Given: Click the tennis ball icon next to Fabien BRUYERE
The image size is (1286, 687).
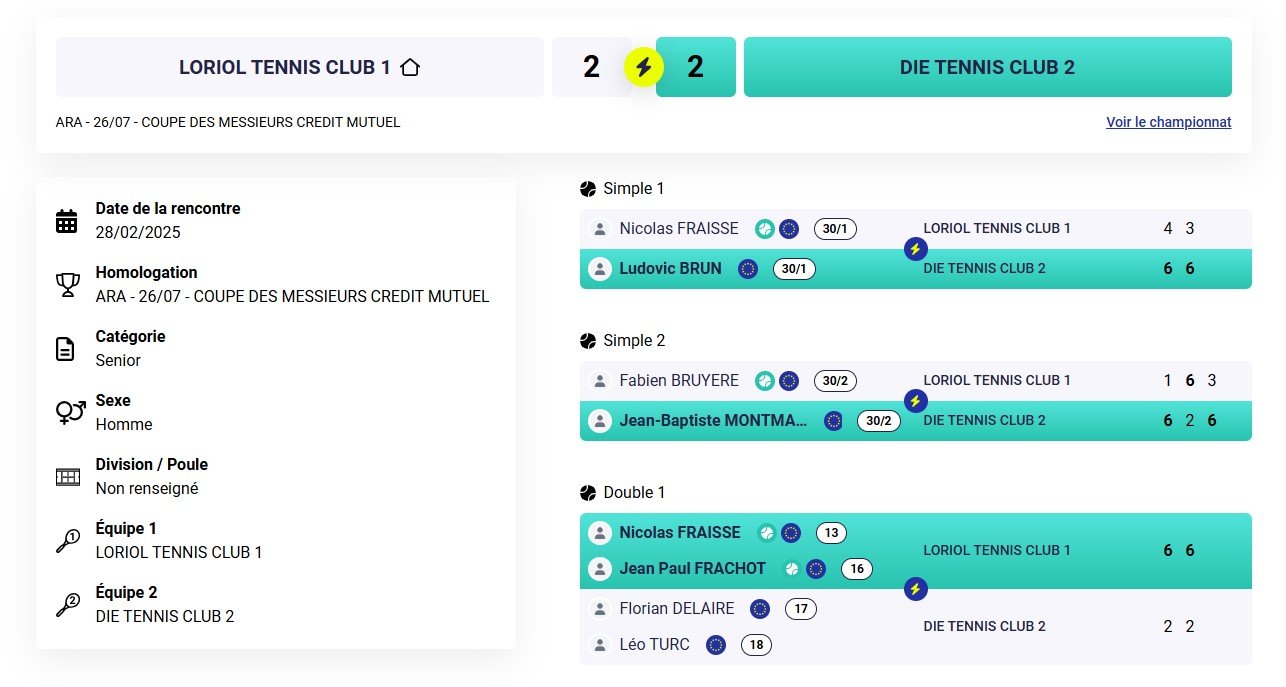Looking at the screenshot, I should [765, 381].
